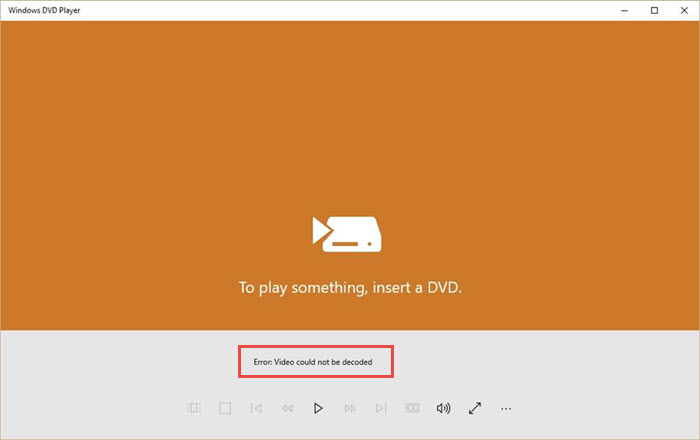This screenshot has height=440, width=700.
Task: Close the Windows DVD Player window
Action: point(684,10)
